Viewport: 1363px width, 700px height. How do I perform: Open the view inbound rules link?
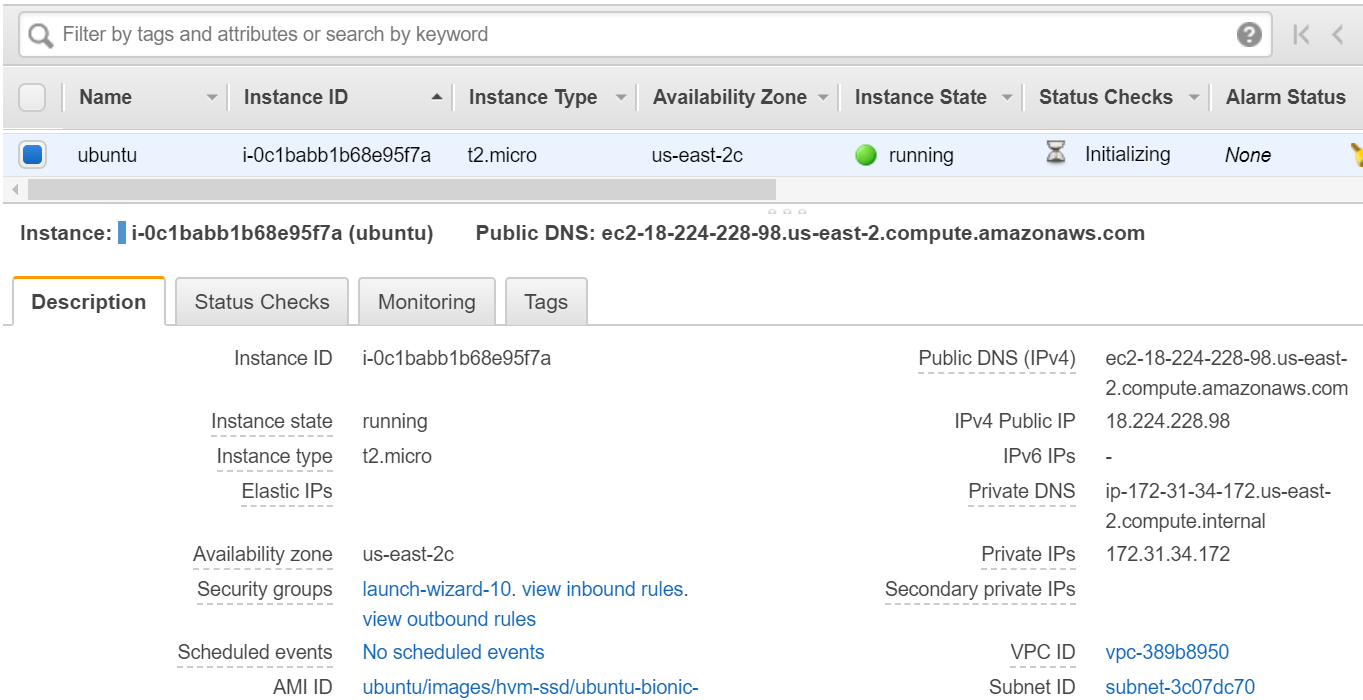(x=604, y=589)
